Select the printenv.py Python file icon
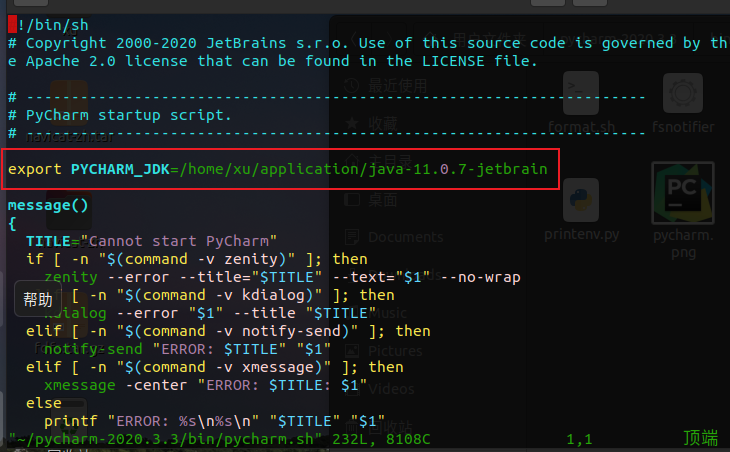The width and height of the screenshot is (730, 452). (x=581, y=200)
